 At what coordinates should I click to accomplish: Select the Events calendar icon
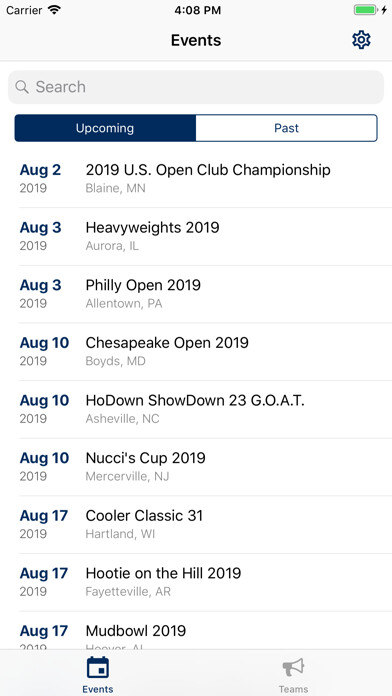(x=98, y=668)
